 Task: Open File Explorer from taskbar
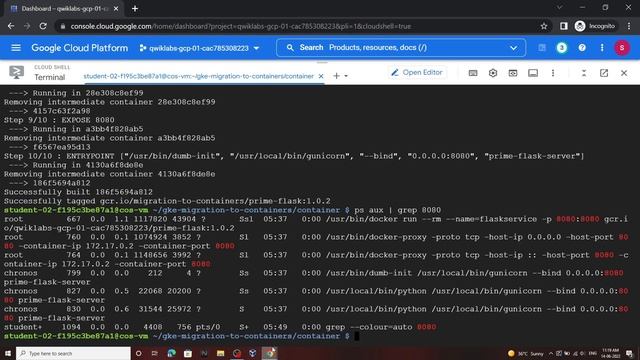coord(220,353)
